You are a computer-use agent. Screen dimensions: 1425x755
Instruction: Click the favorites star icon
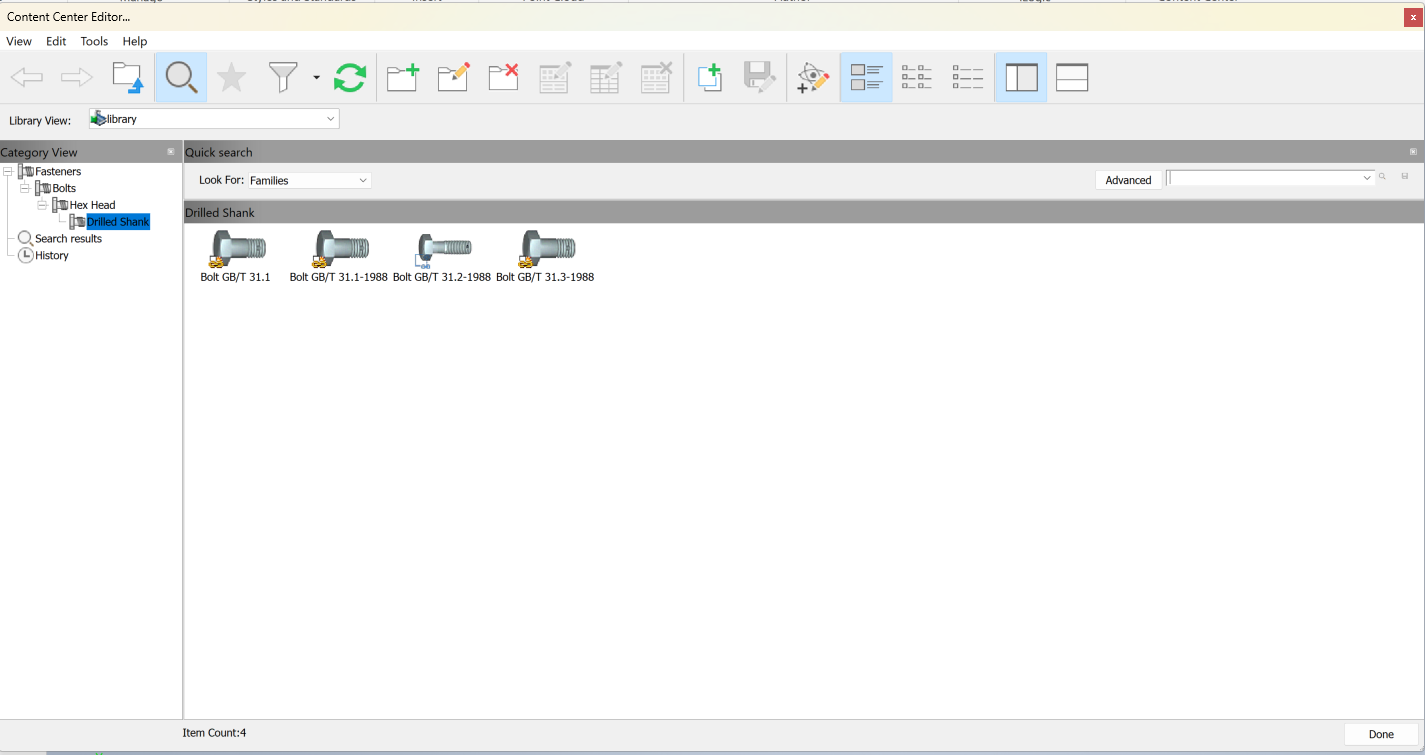[231, 77]
